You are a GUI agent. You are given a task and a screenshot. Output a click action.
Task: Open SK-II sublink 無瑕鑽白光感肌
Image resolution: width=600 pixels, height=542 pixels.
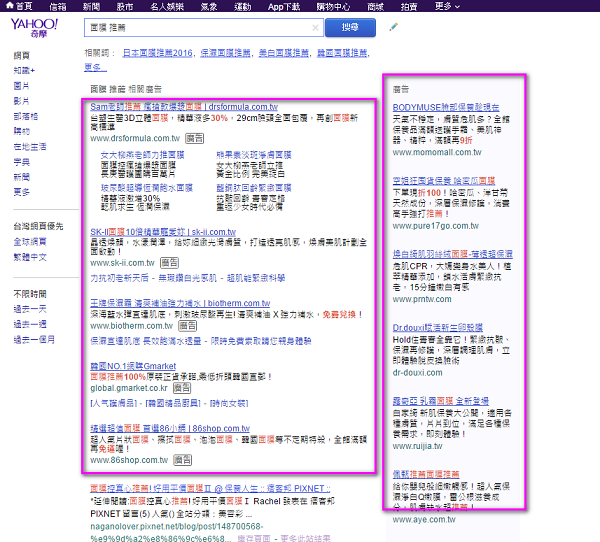click(188, 278)
